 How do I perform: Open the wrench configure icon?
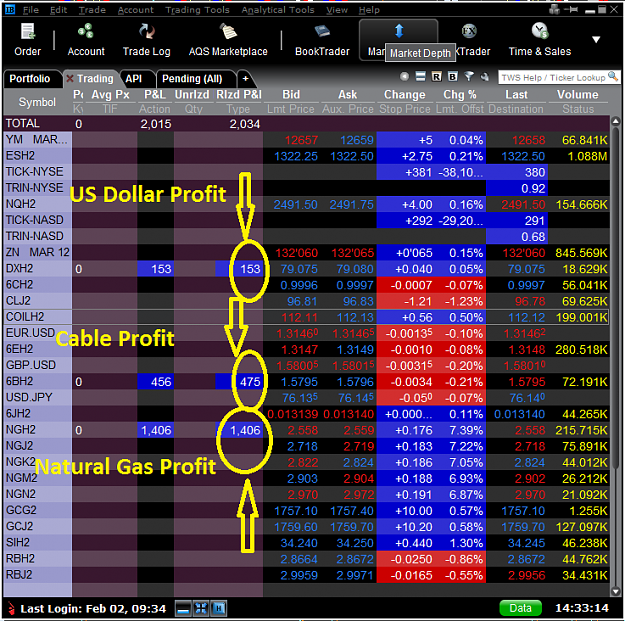click(485, 77)
